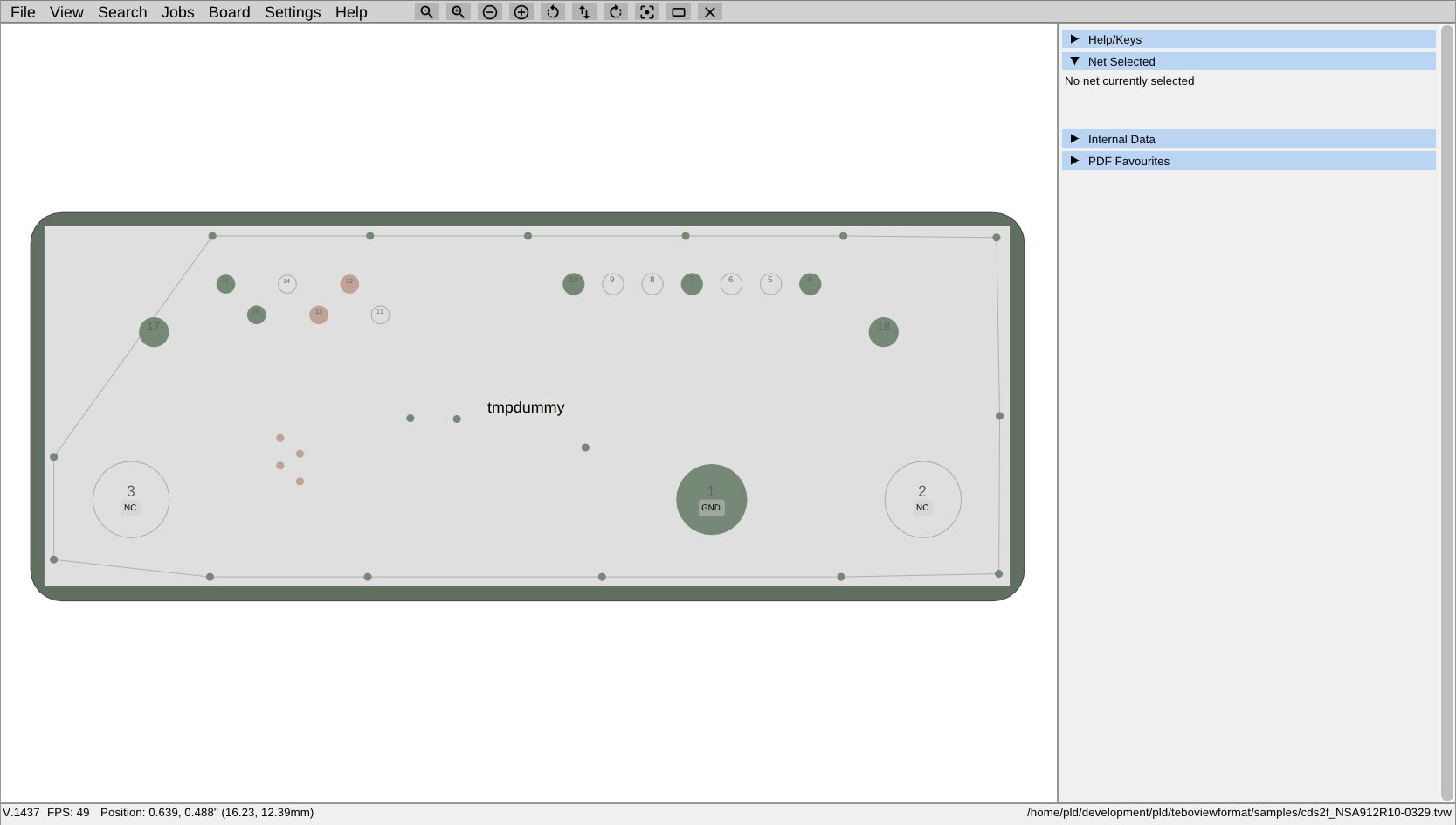
Task: Select green pad 15
Action: pyautogui.click(x=256, y=315)
